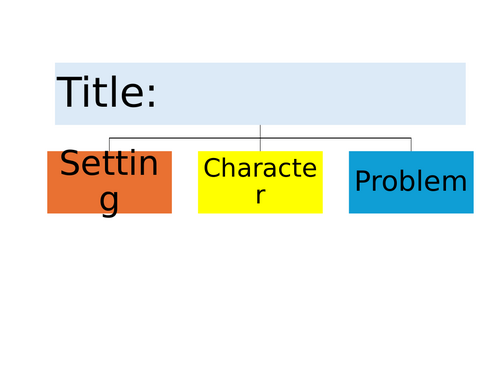Select the blue Problem box
The width and height of the screenshot is (500, 386).
pyautogui.click(x=411, y=182)
